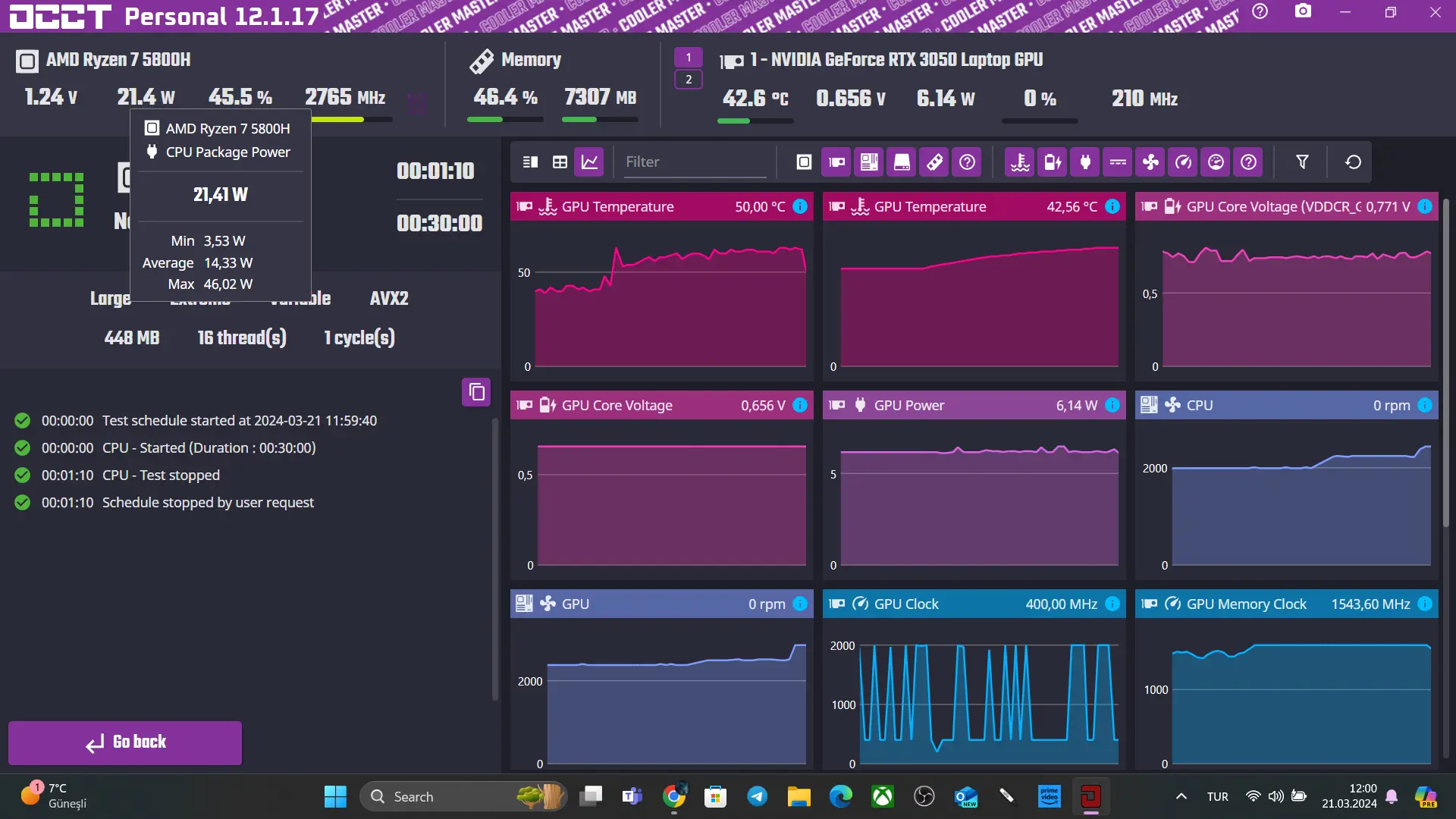Open the funnel filter options
This screenshot has height=819, width=1456.
pyautogui.click(x=1302, y=162)
